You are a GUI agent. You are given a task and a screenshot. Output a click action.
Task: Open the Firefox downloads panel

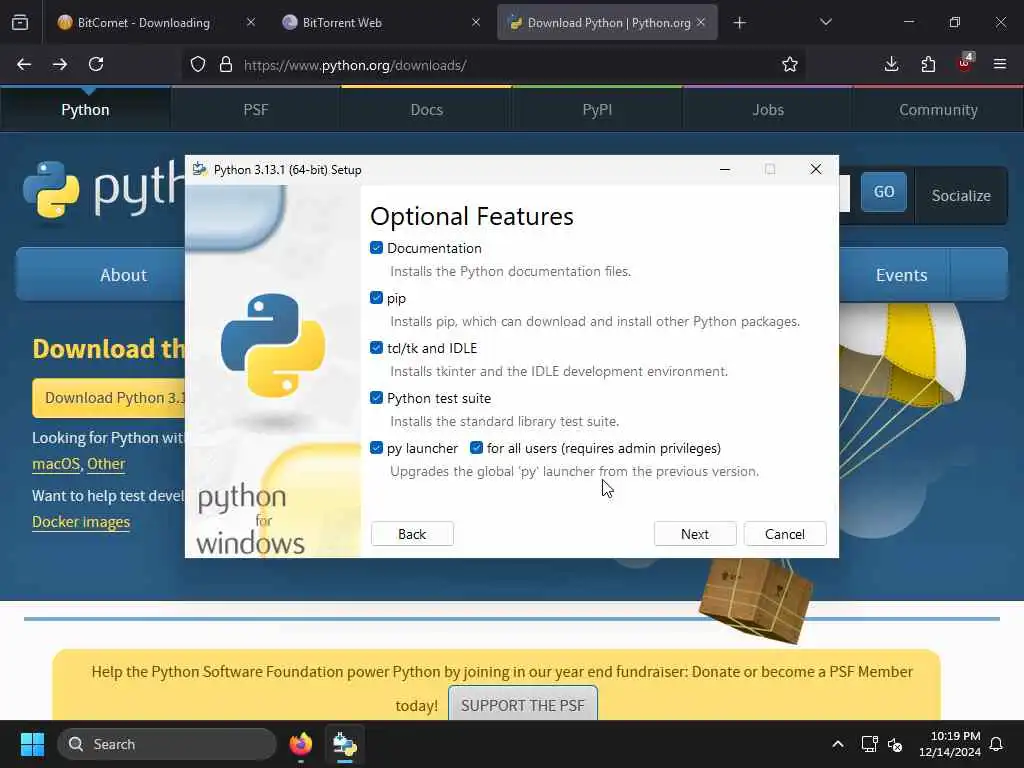(891, 64)
